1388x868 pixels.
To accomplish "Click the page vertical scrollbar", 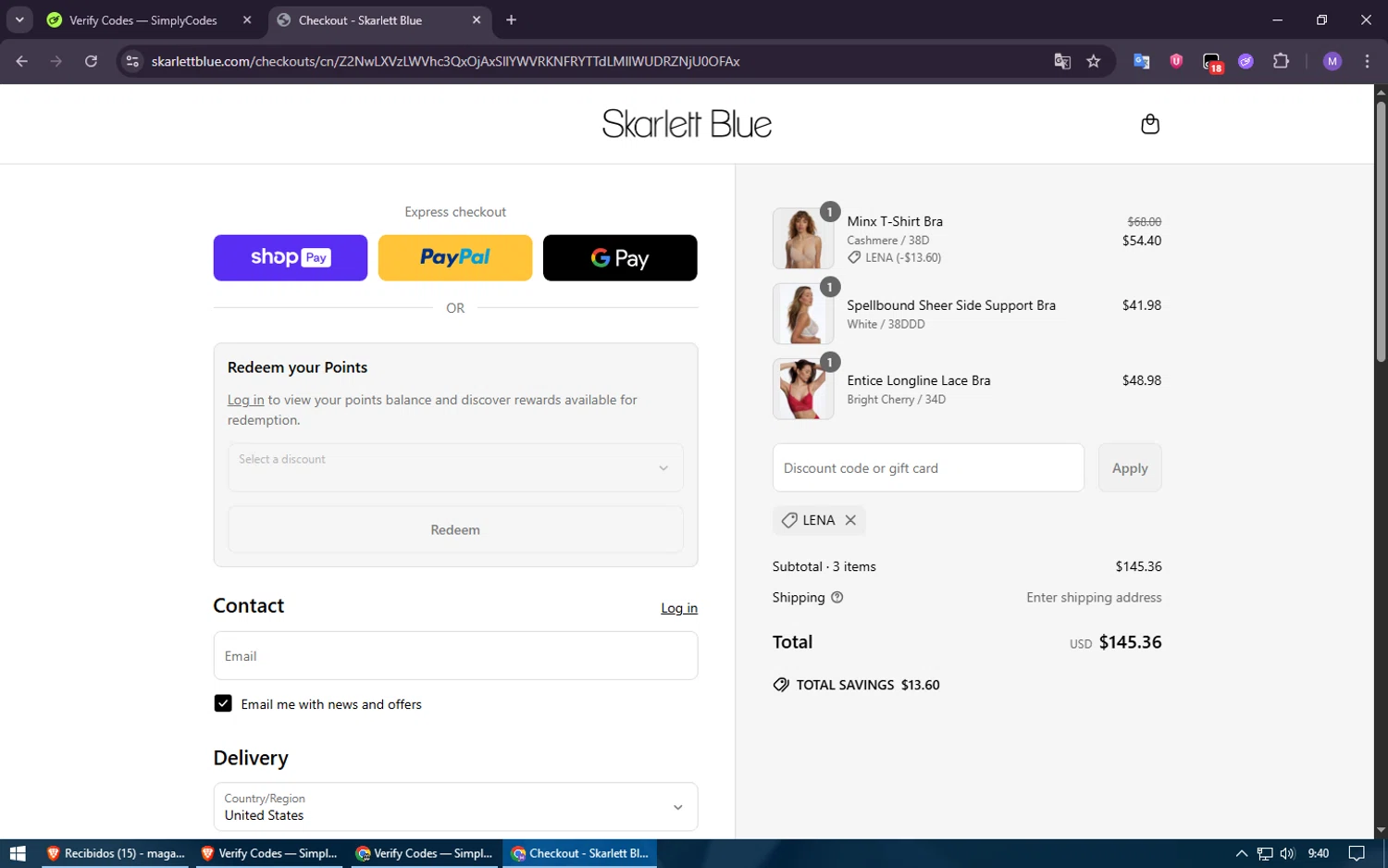I will (1381, 231).
